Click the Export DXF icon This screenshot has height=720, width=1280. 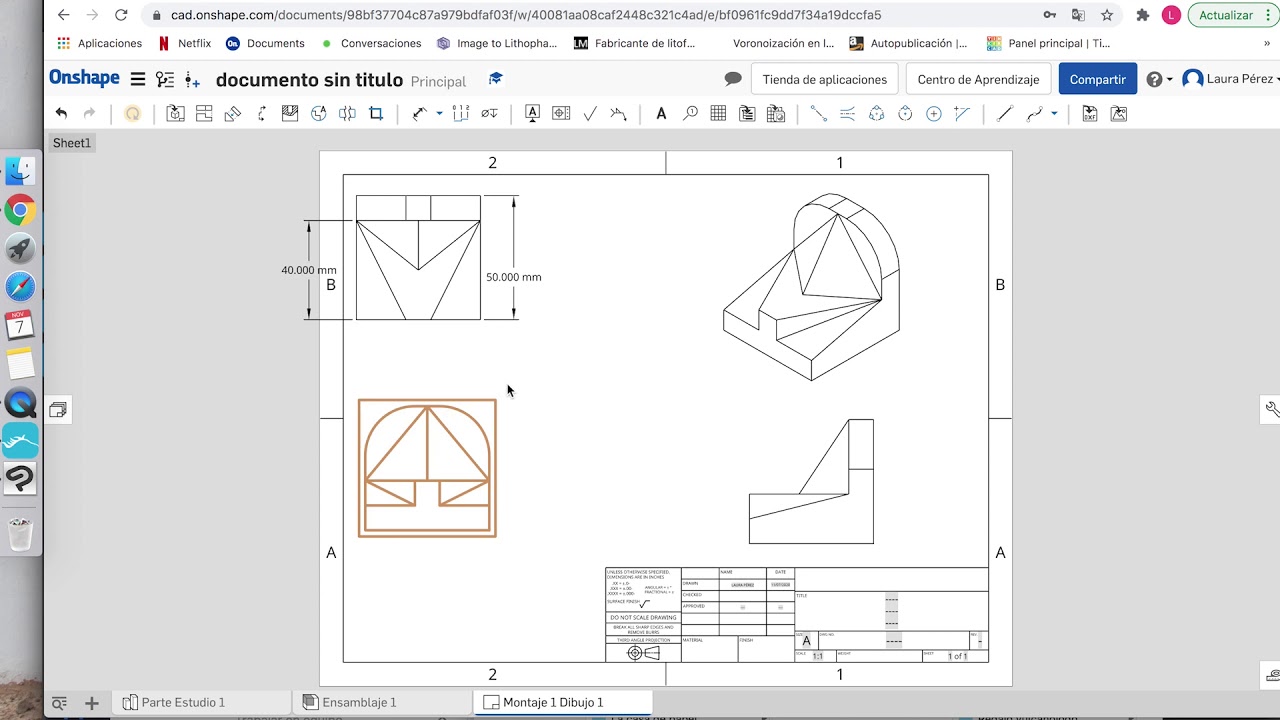tap(1090, 114)
